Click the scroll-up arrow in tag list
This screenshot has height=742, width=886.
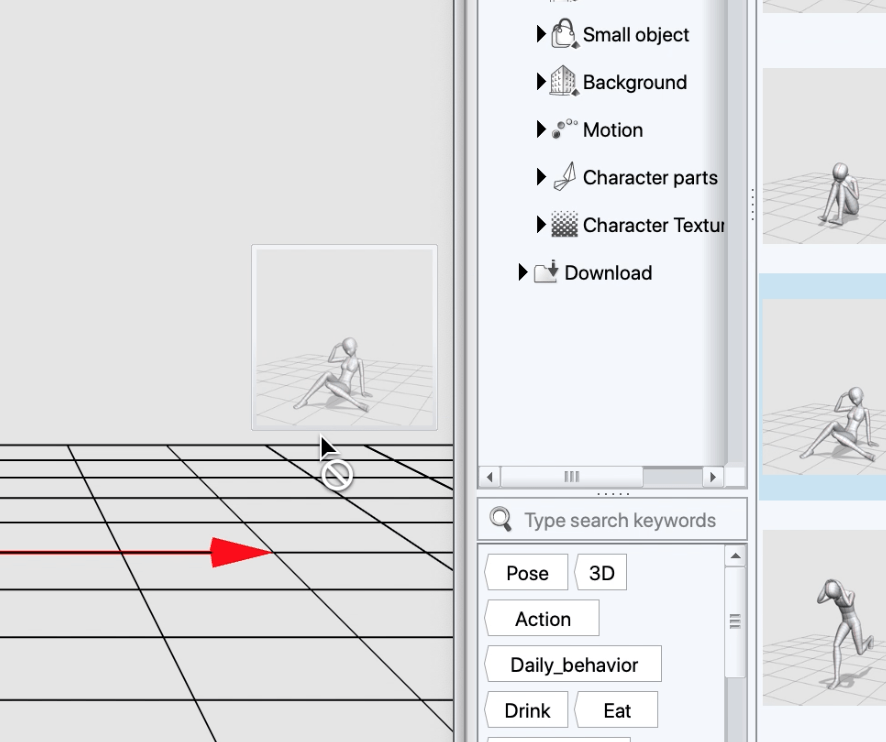point(735,556)
